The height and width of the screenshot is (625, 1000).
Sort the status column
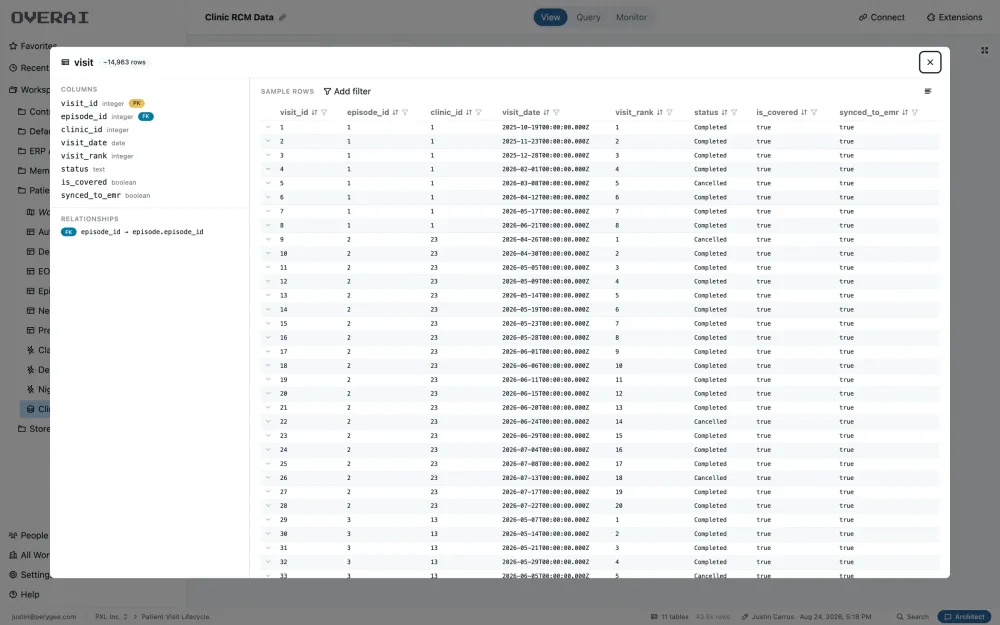click(x=724, y=112)
